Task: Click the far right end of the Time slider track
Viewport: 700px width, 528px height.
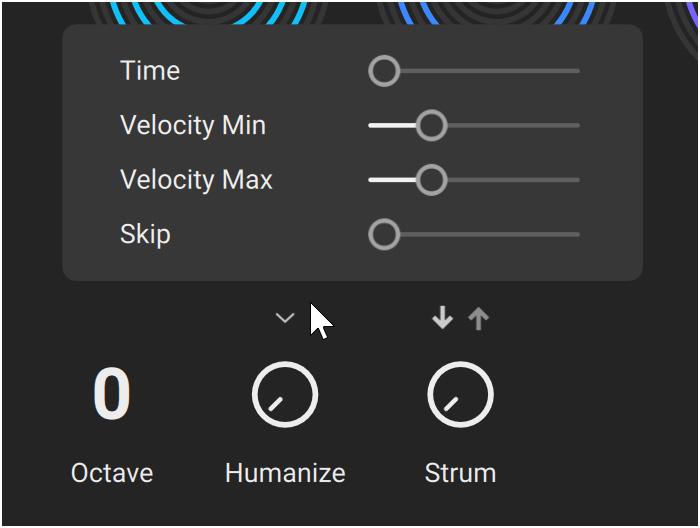Action: [x=577, y=71]
